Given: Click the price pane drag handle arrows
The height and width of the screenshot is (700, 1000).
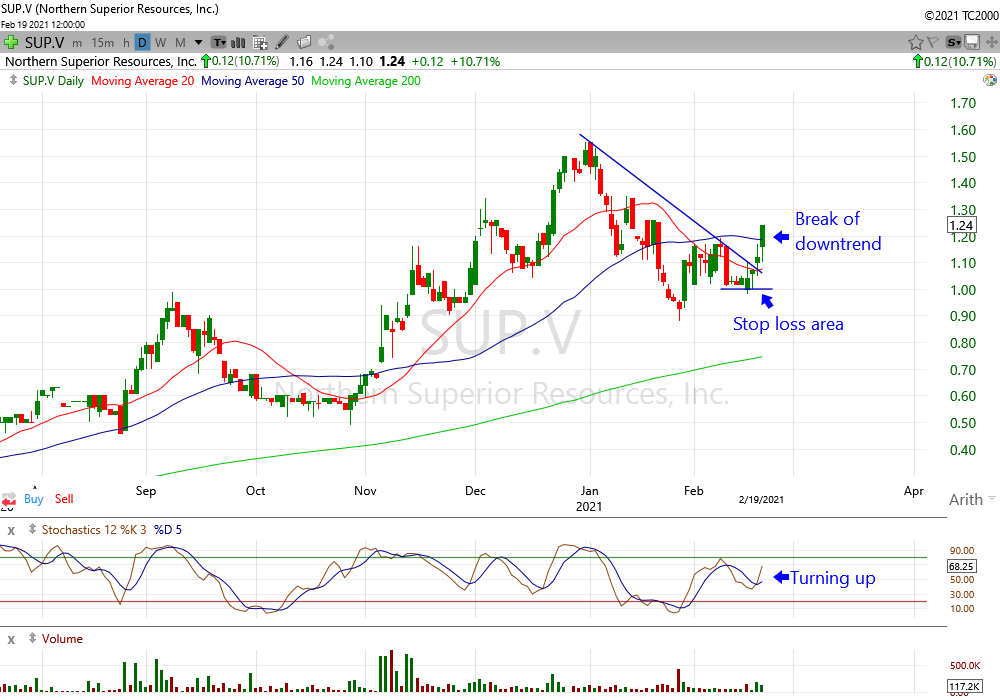Looking at the screenshot, I should click(13, 80).
